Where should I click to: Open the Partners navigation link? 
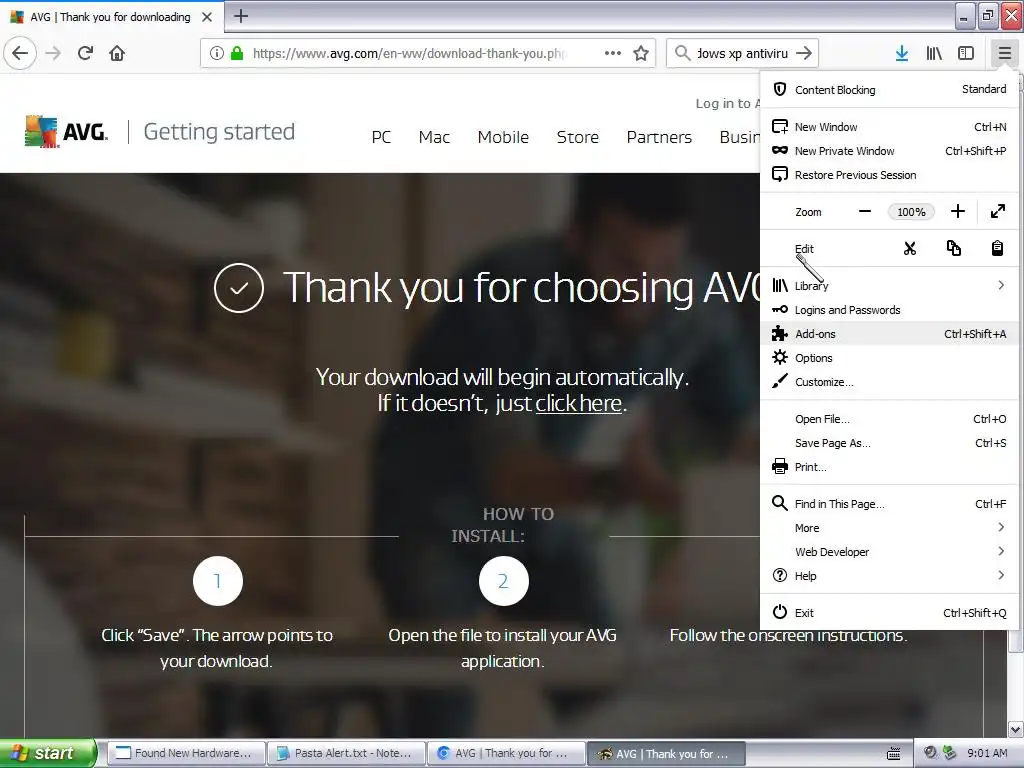coord(659,137)
